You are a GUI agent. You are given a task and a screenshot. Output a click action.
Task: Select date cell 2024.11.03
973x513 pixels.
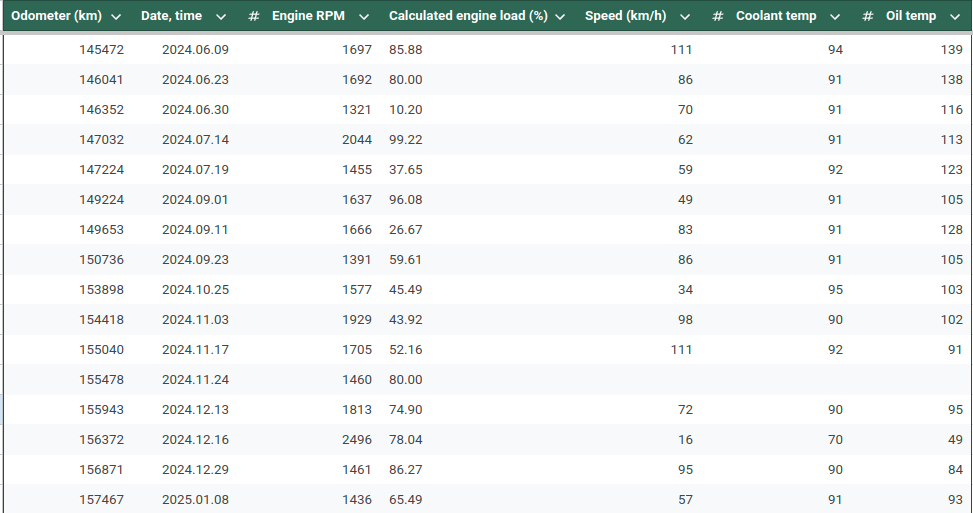(x=195, y=319)
